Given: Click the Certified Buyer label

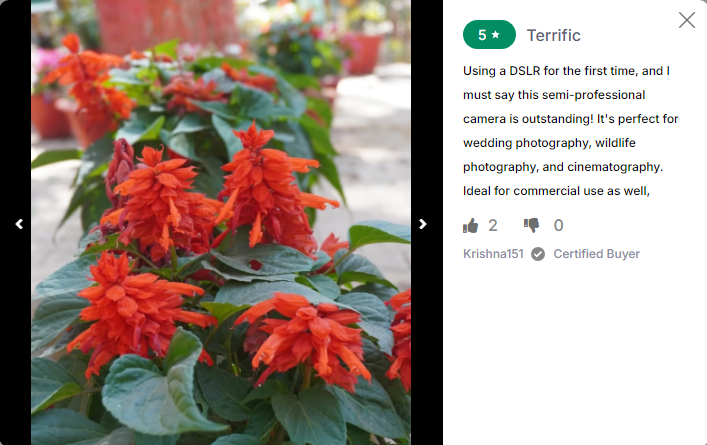Looking at the screenshot, I should tap(597, 254).
